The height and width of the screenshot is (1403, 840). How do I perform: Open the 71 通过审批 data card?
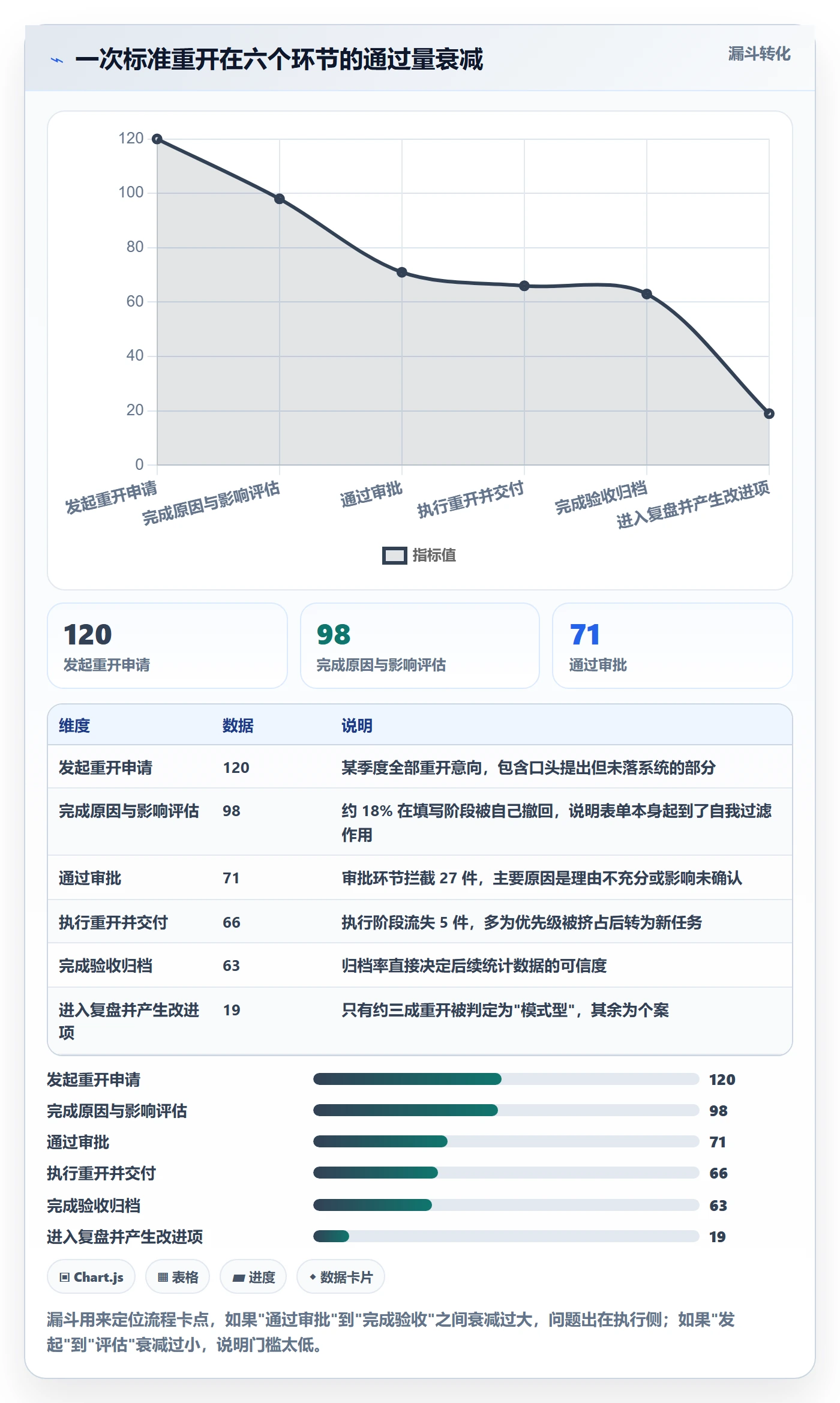pos(673,646)
